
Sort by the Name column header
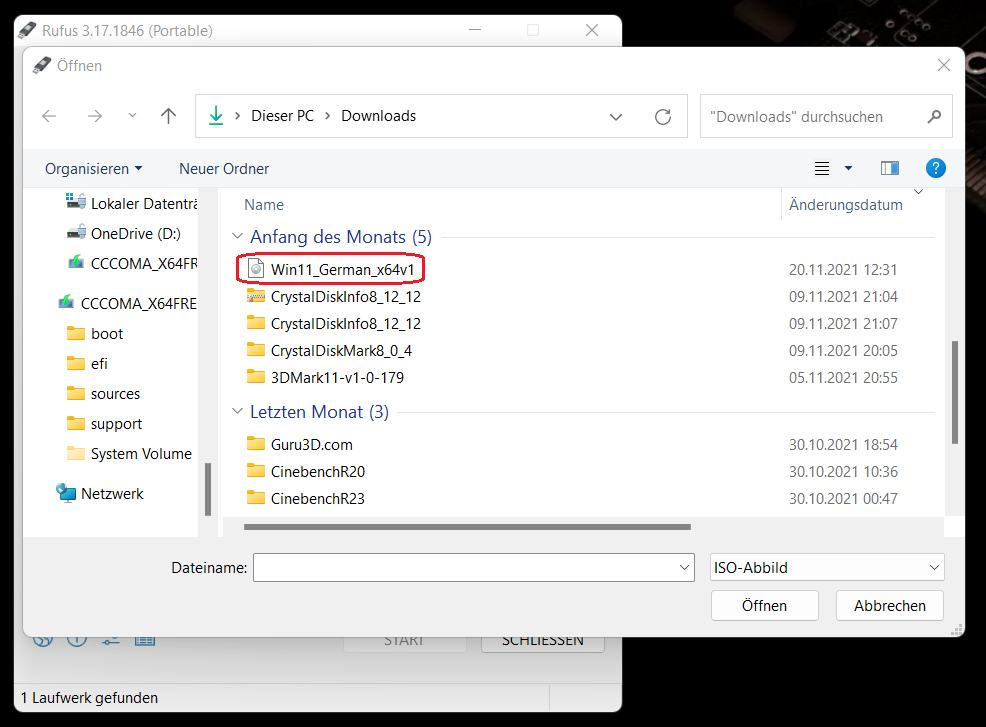pos(264,204)
